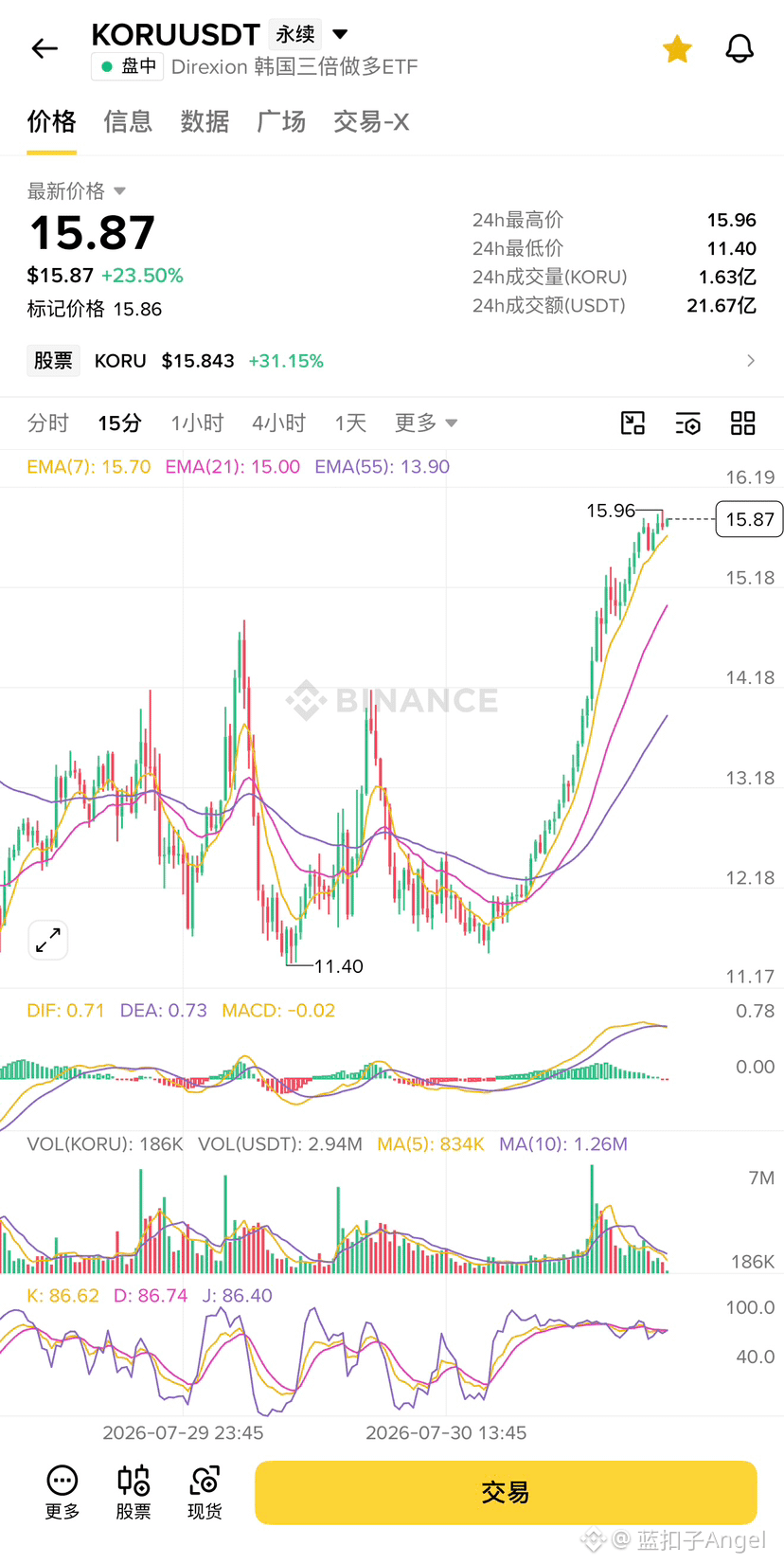Switch to the 广场 tab
This screenshot has height=1564, width=784.
[281, 121]
